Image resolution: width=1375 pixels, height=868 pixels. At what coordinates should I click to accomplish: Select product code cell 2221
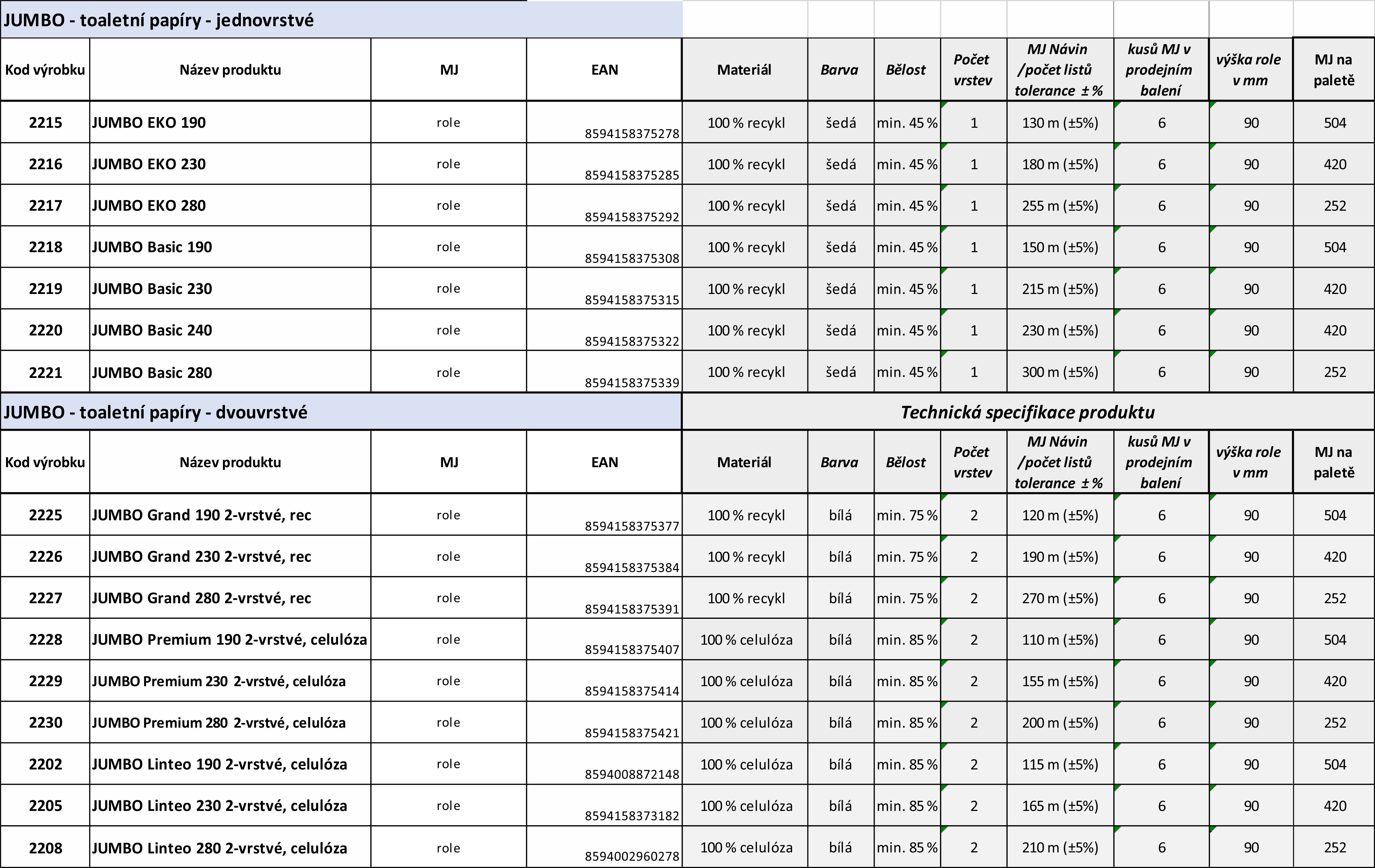pos(46,372)
